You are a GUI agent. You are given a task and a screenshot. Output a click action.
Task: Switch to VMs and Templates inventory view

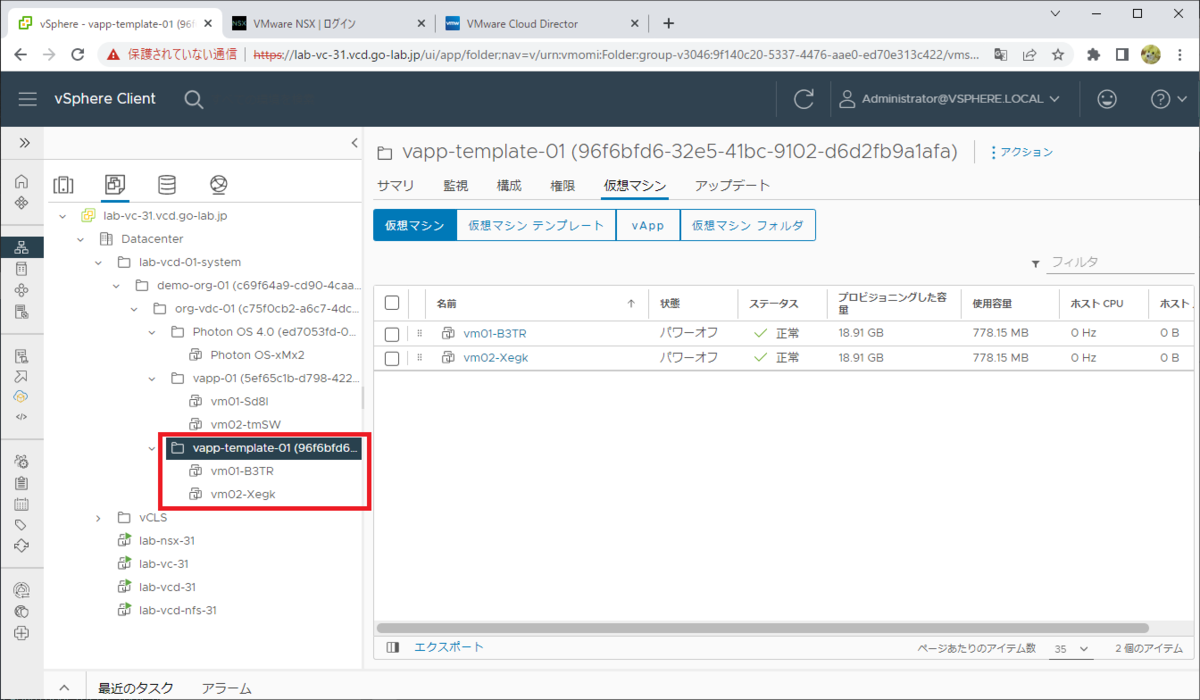click(x=115, y=185)
